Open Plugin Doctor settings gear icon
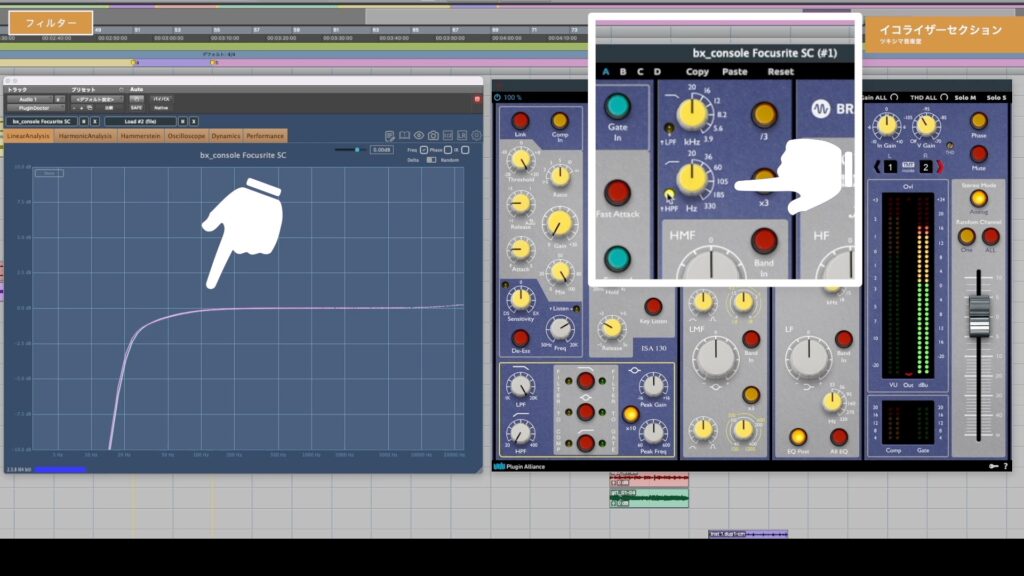 coord(476,136)
